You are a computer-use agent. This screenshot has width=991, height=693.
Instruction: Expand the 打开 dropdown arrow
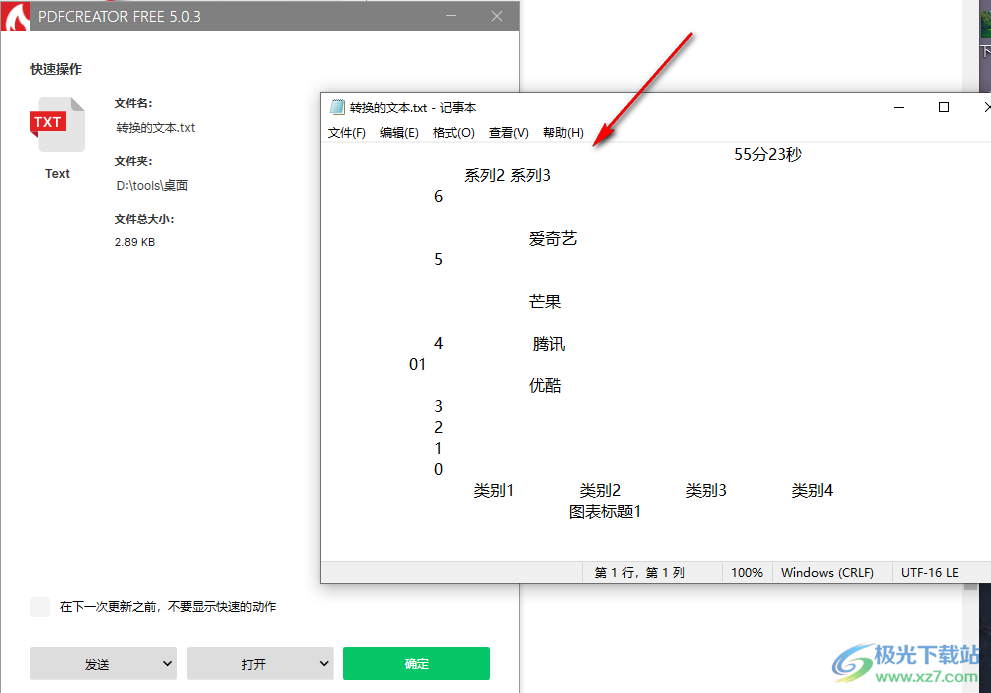[x=324, y=663]
